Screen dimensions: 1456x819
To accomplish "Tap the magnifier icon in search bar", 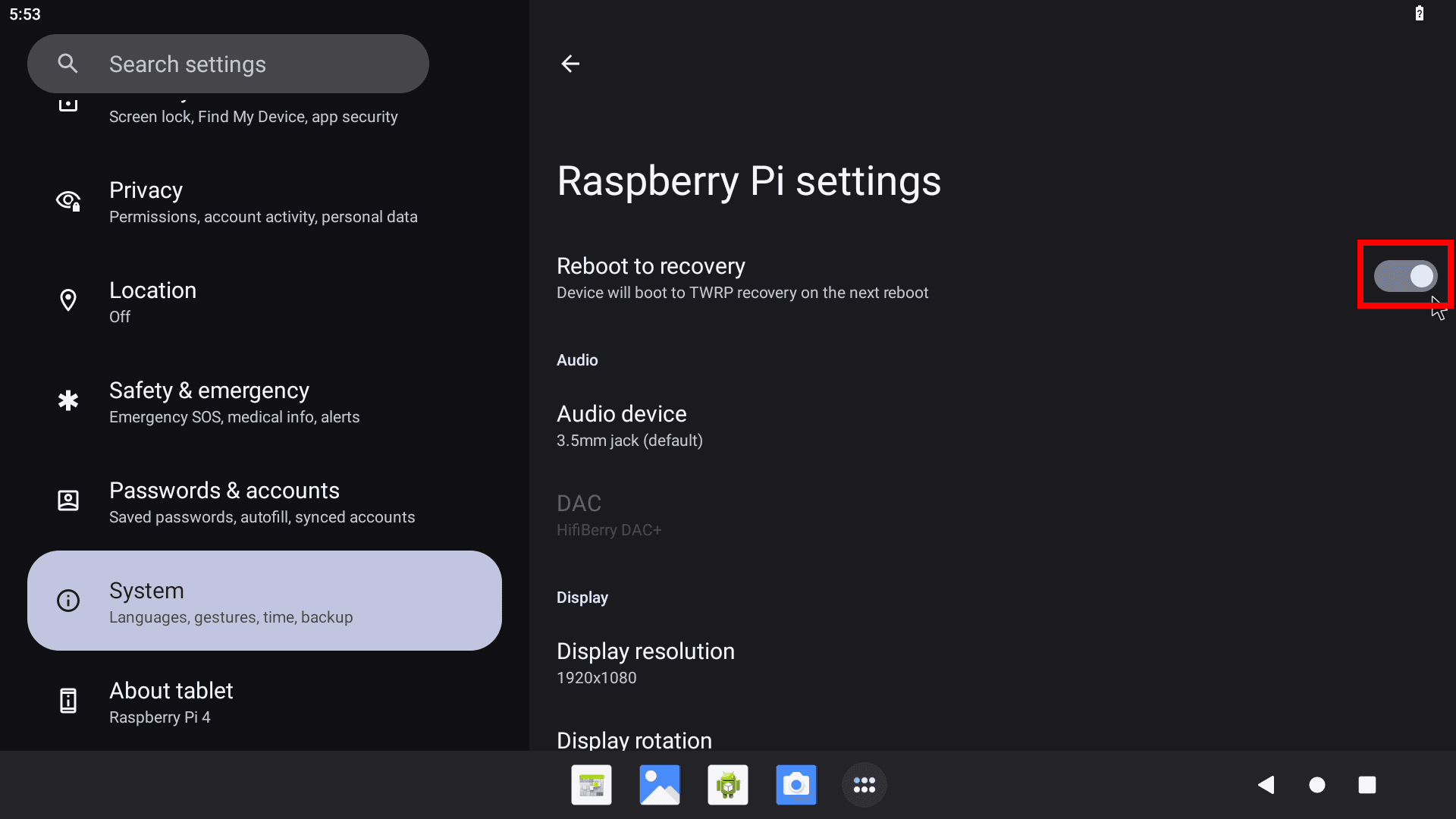I will click(68, 64).
